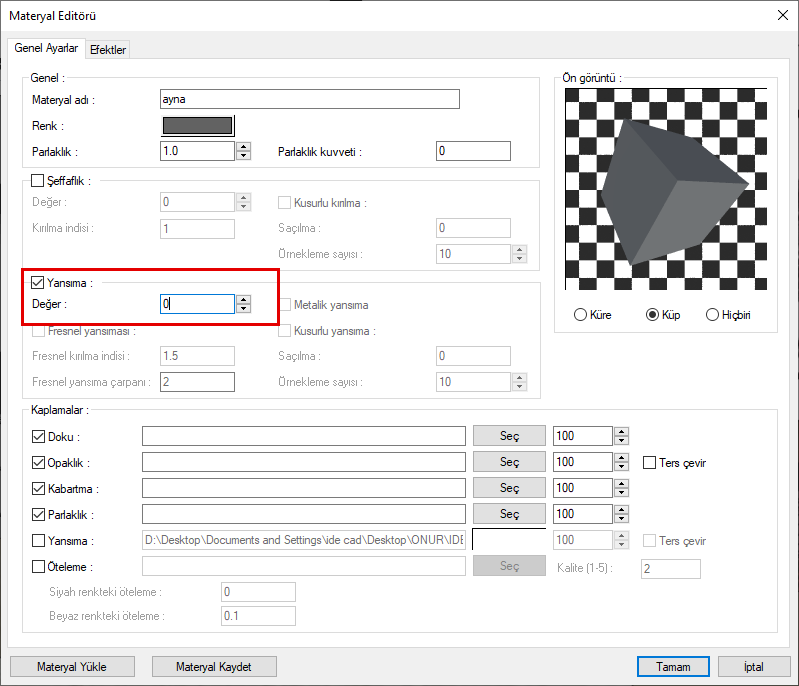Decrease Yansıma Değer with down arrow

pyautogui.click(x=243, y=308)
